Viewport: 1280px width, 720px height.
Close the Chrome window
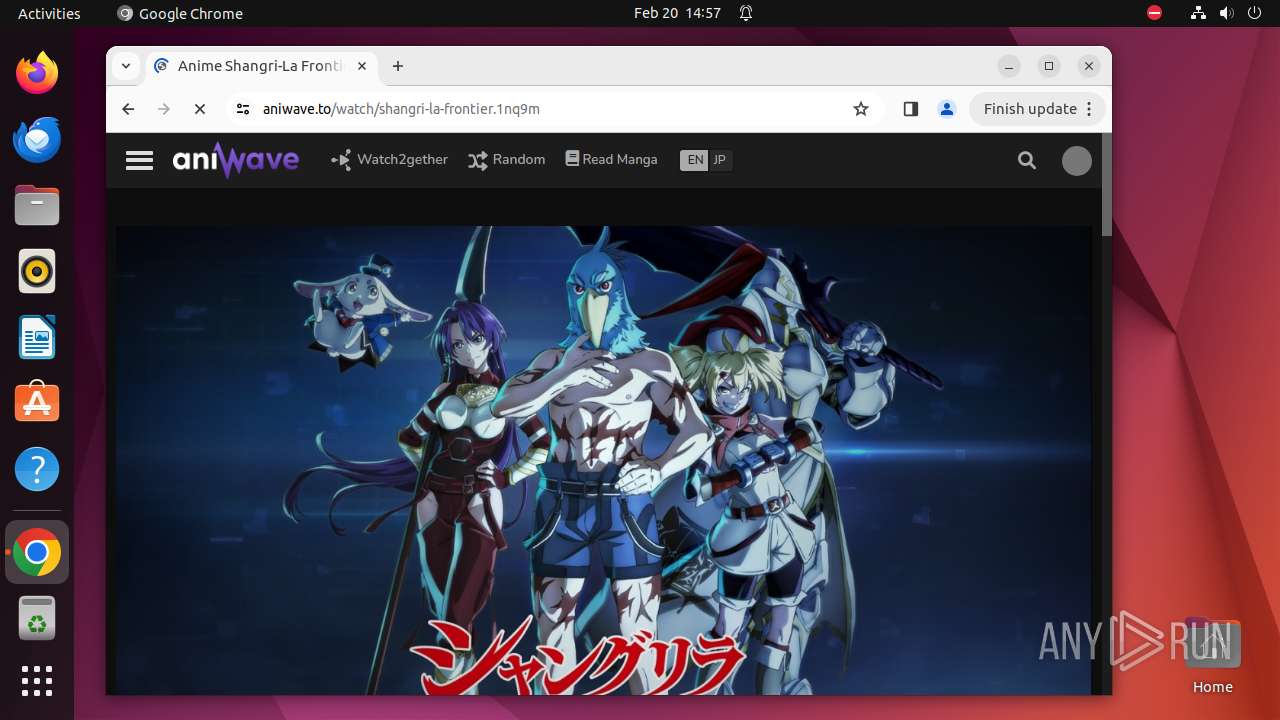click(1089, 66)
